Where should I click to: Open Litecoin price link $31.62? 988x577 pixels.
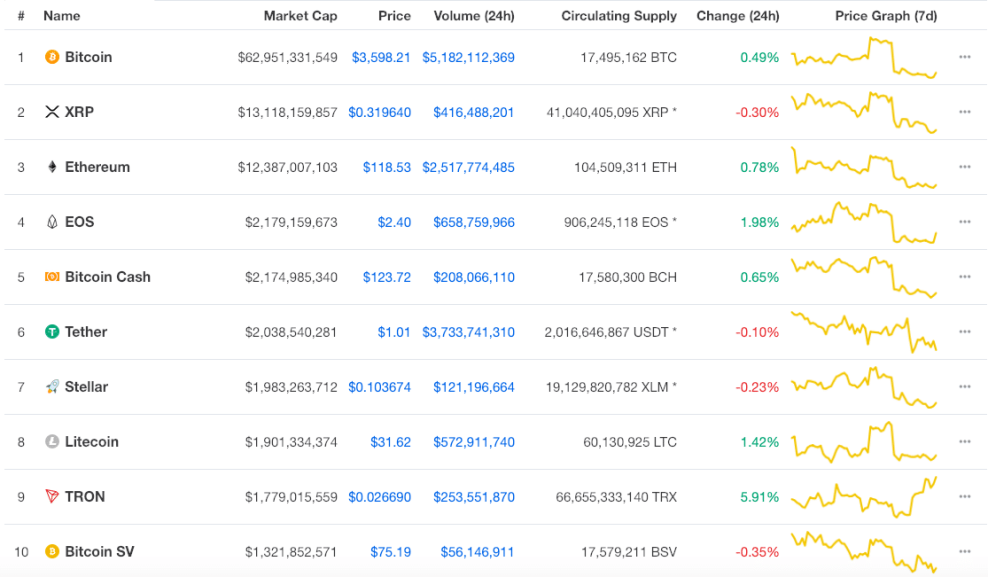pos(391,442)
